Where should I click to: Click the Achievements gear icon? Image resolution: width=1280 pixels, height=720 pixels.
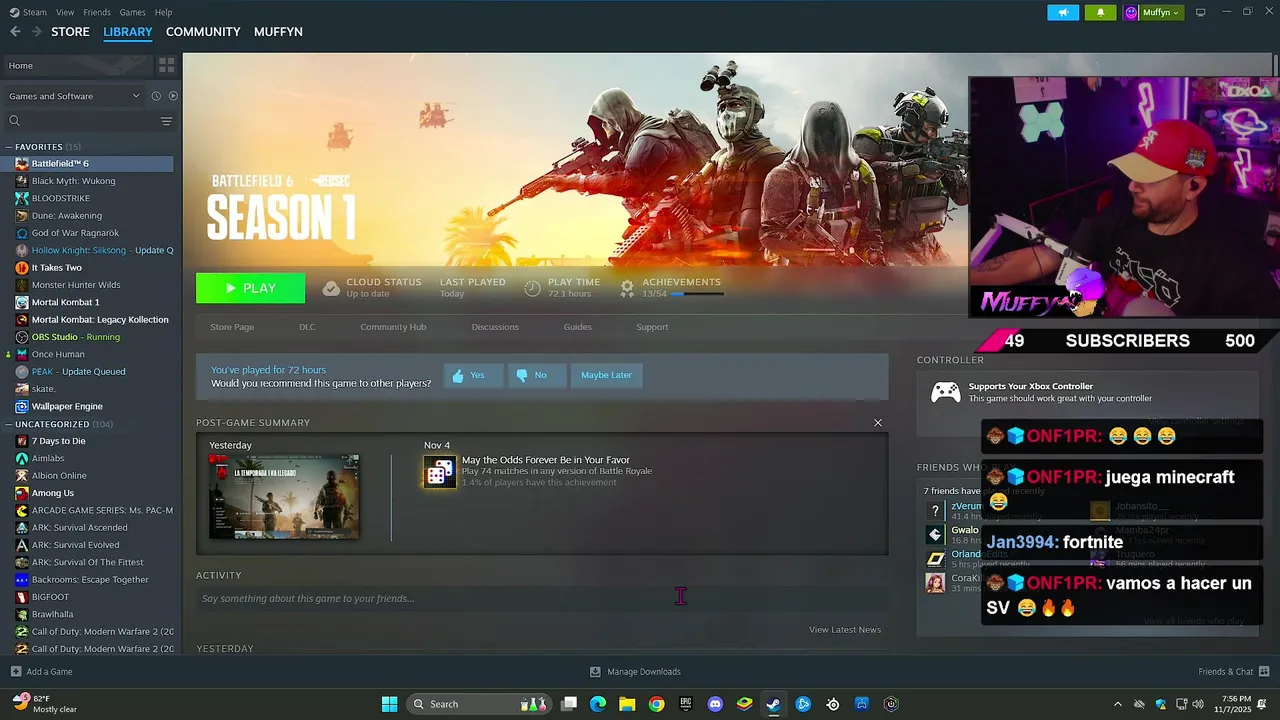point(627,288)
